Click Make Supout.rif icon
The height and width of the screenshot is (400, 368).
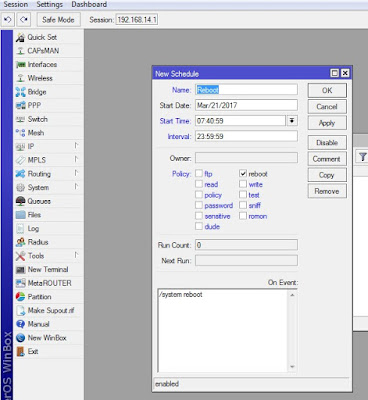pyautogui.click(x=20, y=311)
